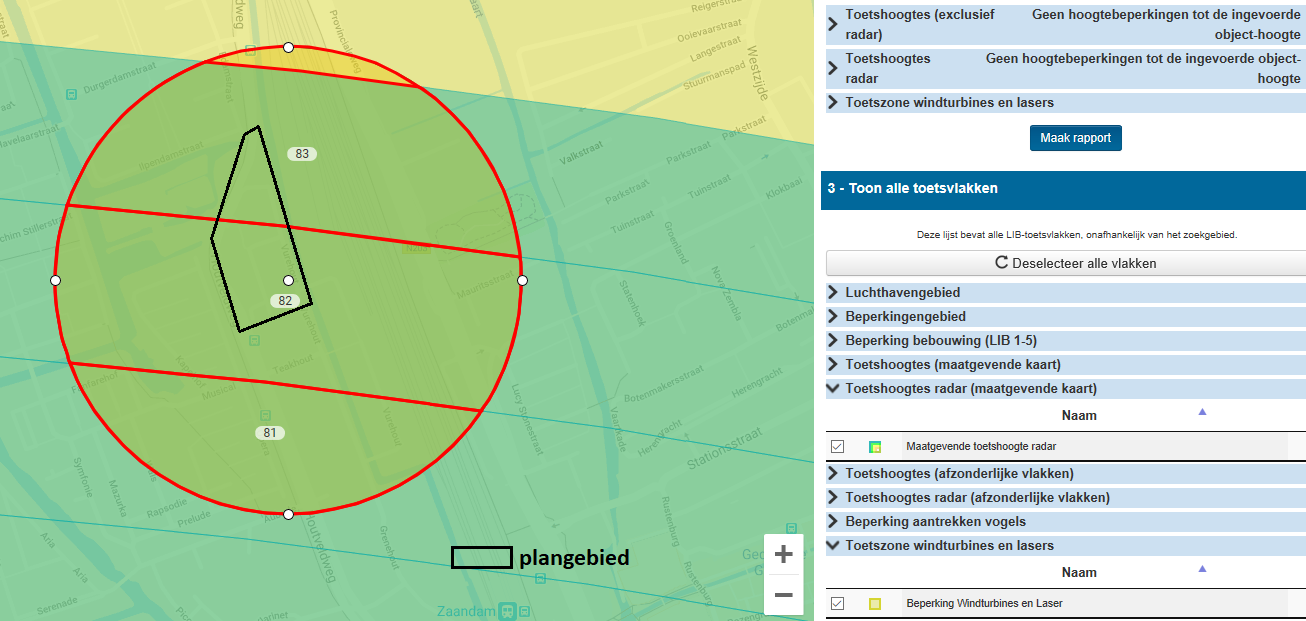Click the right handle of the red circle
The image size is (1306, 621).
522,281
